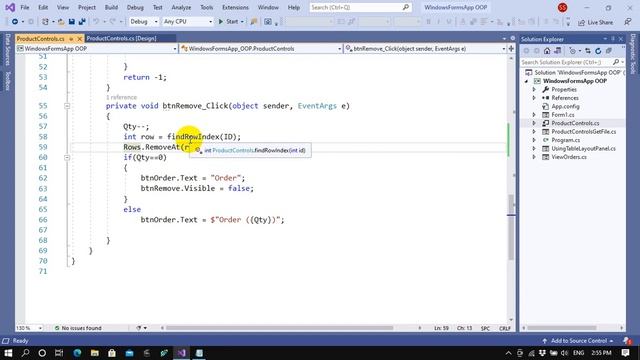Screen dimensions: 640x360
Task: Click the Solution Explorer search magnifier icon
Action: point(616,62)
